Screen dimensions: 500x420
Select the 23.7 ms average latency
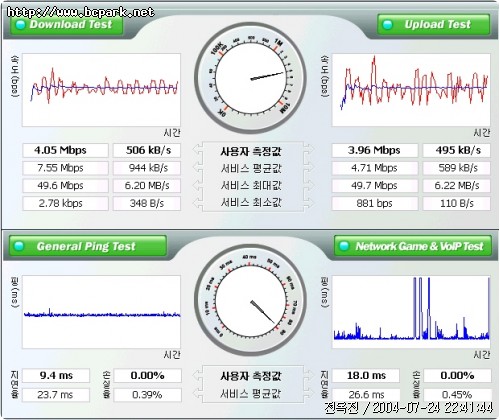click(56, 395)
